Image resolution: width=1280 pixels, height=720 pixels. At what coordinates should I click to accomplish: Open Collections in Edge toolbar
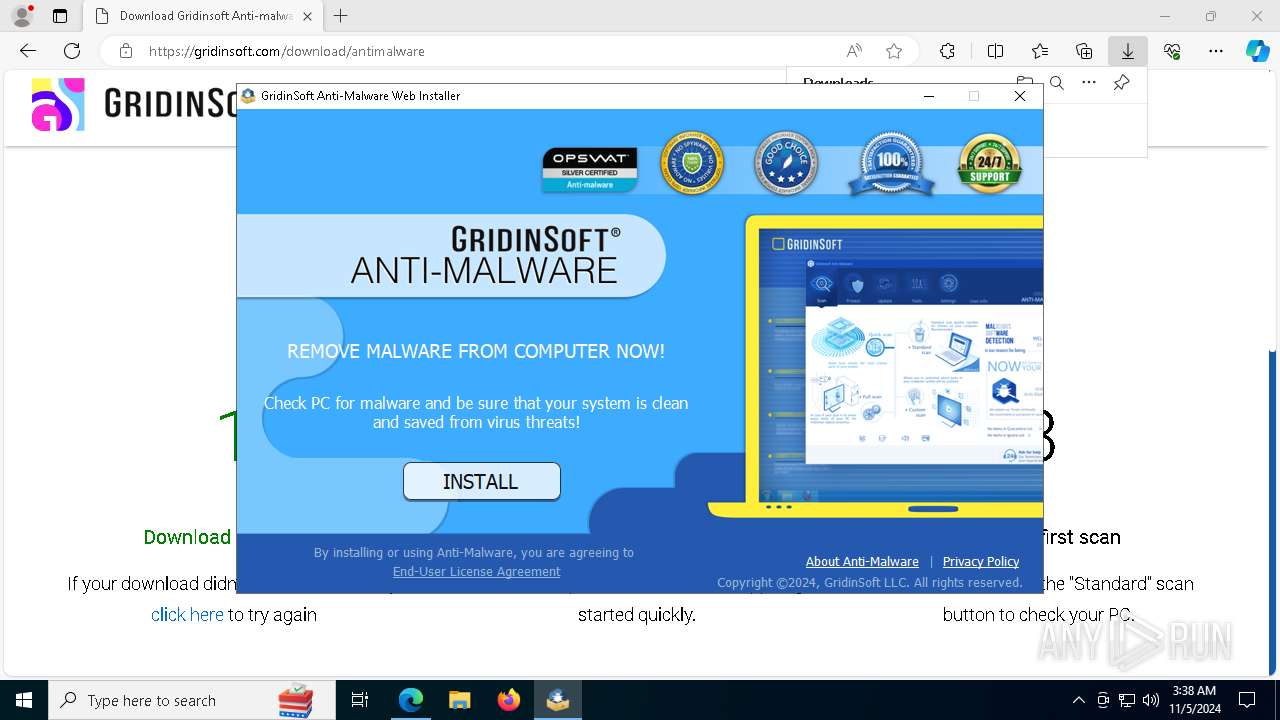tap(1084, 51)
